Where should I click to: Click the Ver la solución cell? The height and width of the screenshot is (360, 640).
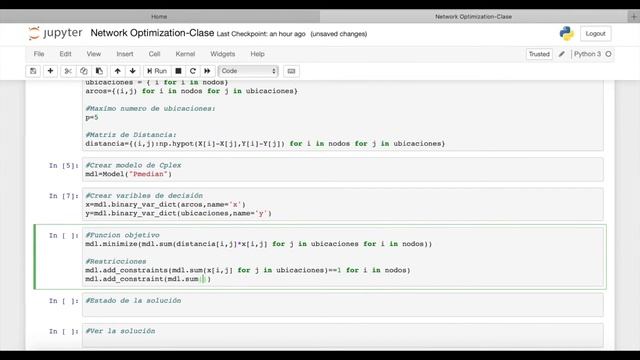point(342,335)
